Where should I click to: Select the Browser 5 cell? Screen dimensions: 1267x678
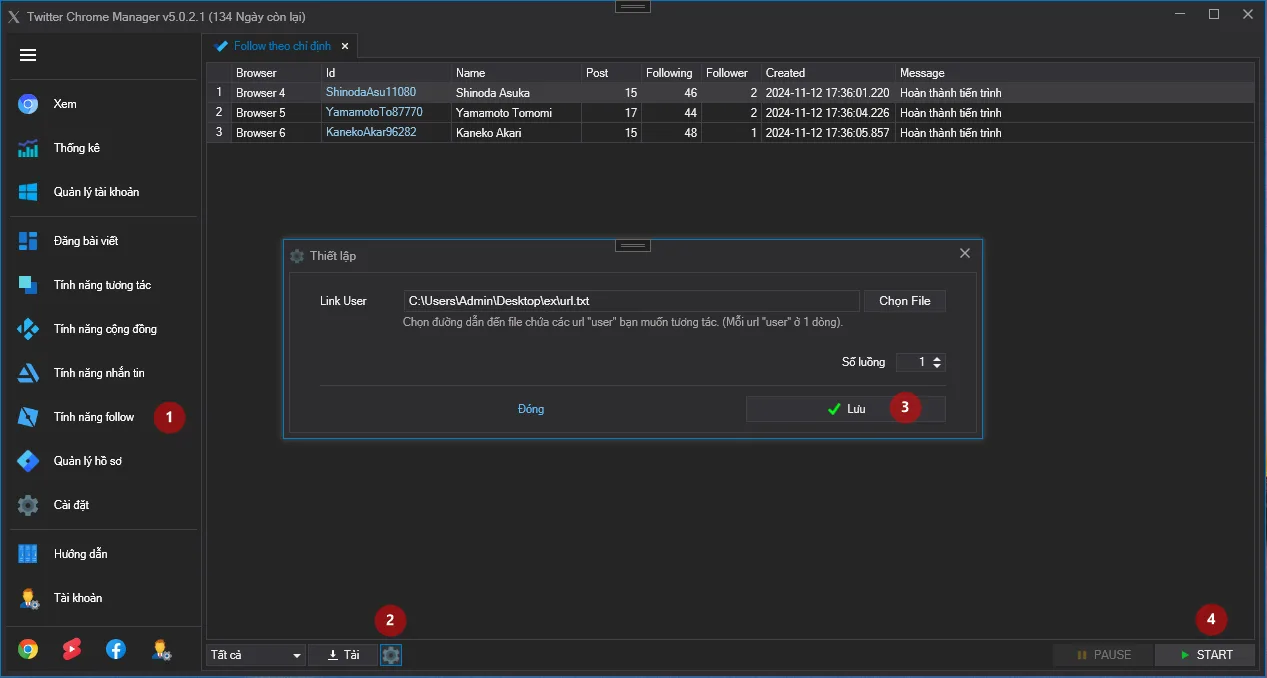coord(276,113)
